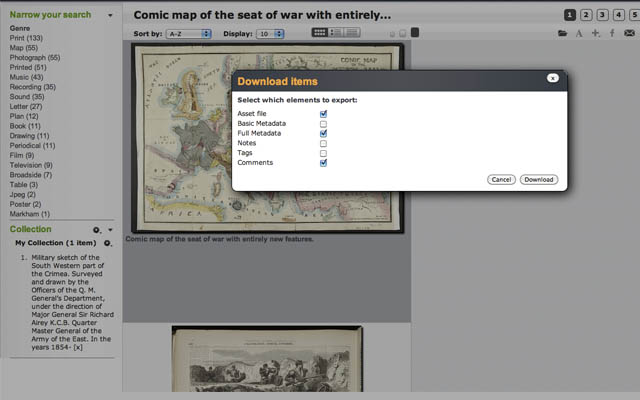Click the plus add icon in toolbar
Viewport: 640px width, 400px height.
pos(596,33)
